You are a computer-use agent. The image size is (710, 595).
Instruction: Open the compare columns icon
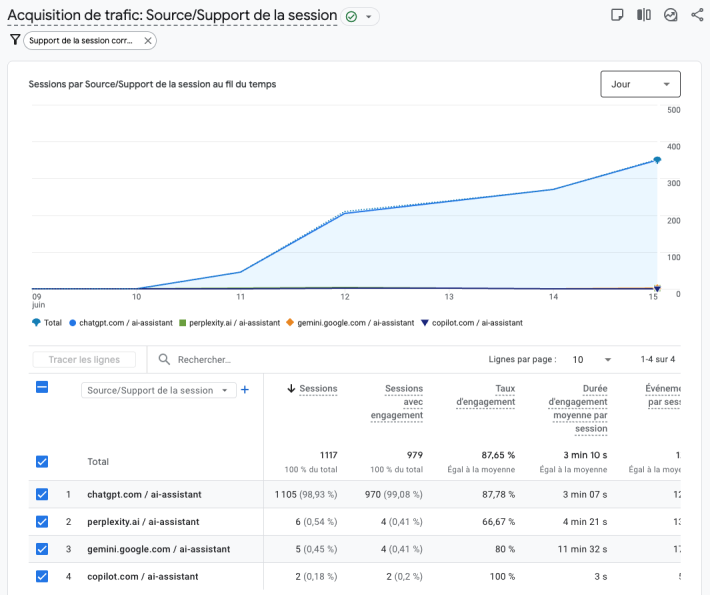click(x=643, y=15)
